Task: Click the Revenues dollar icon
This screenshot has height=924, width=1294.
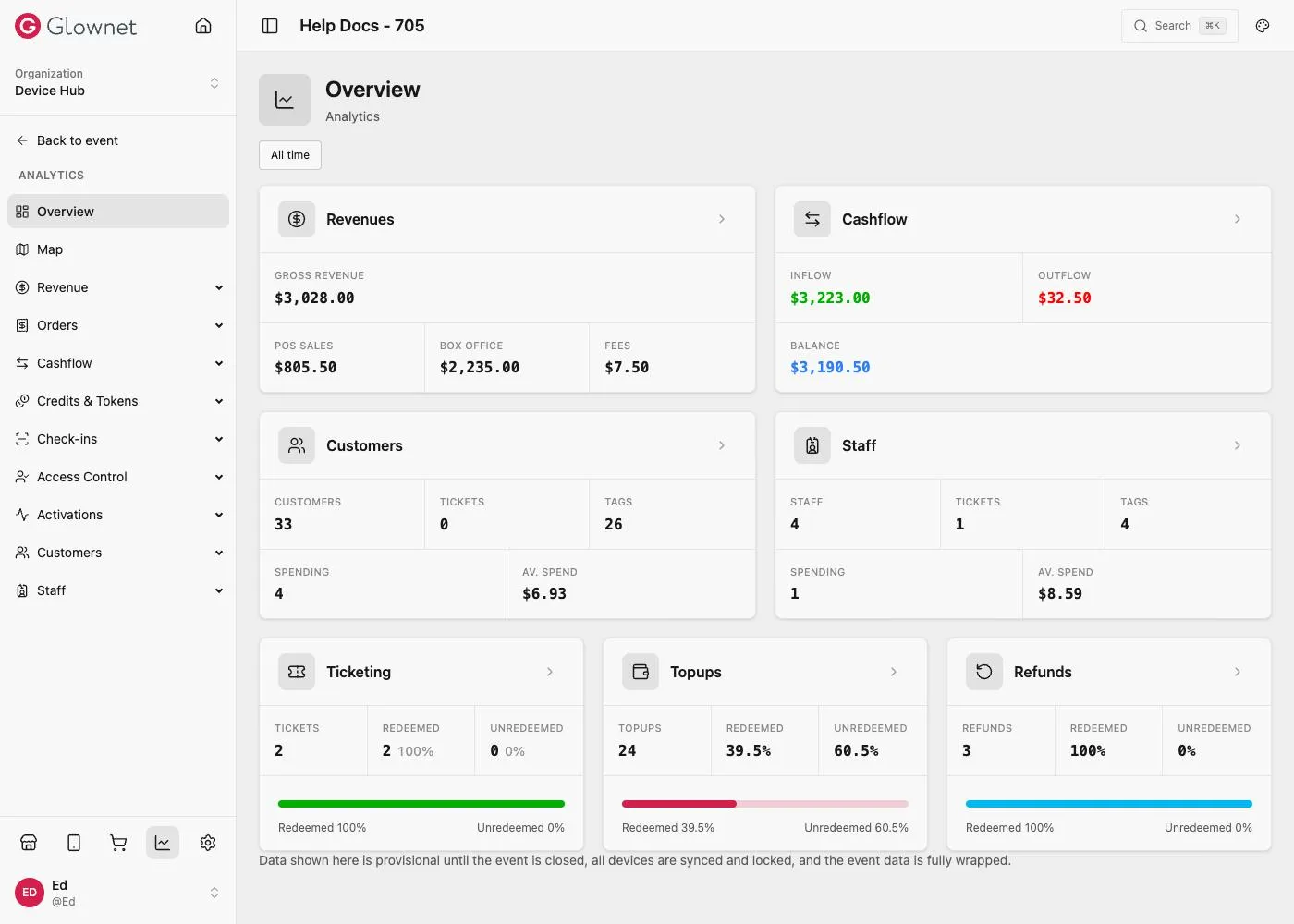Action: pyautogui.click(x=297, y=219)
